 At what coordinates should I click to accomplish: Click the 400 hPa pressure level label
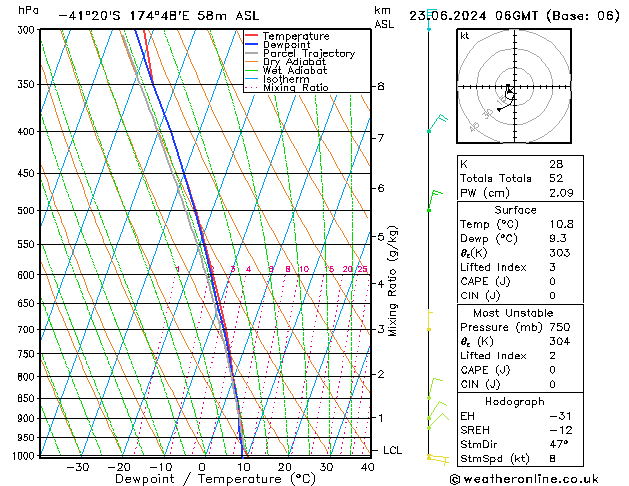(28, 132)
